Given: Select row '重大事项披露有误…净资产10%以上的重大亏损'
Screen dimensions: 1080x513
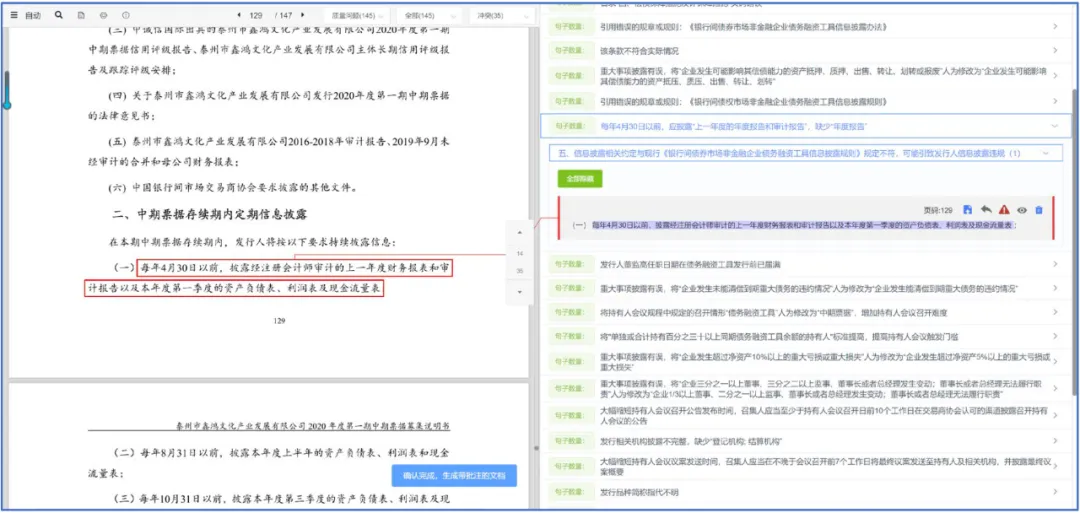Looking at the screenshot, I should tap(807, 362).
